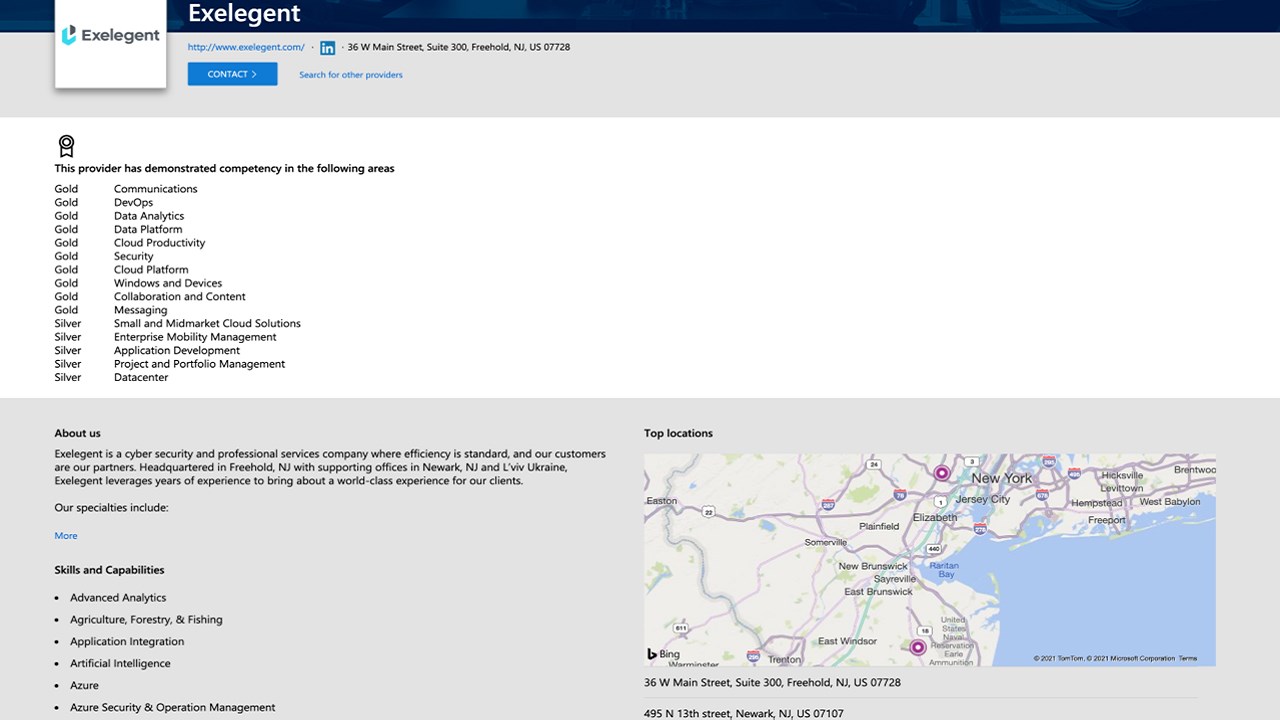The height and width of the screenshot is (720, 1280).
Task: Click 'New Brunswick' label on the map
Action: point(873,566)
